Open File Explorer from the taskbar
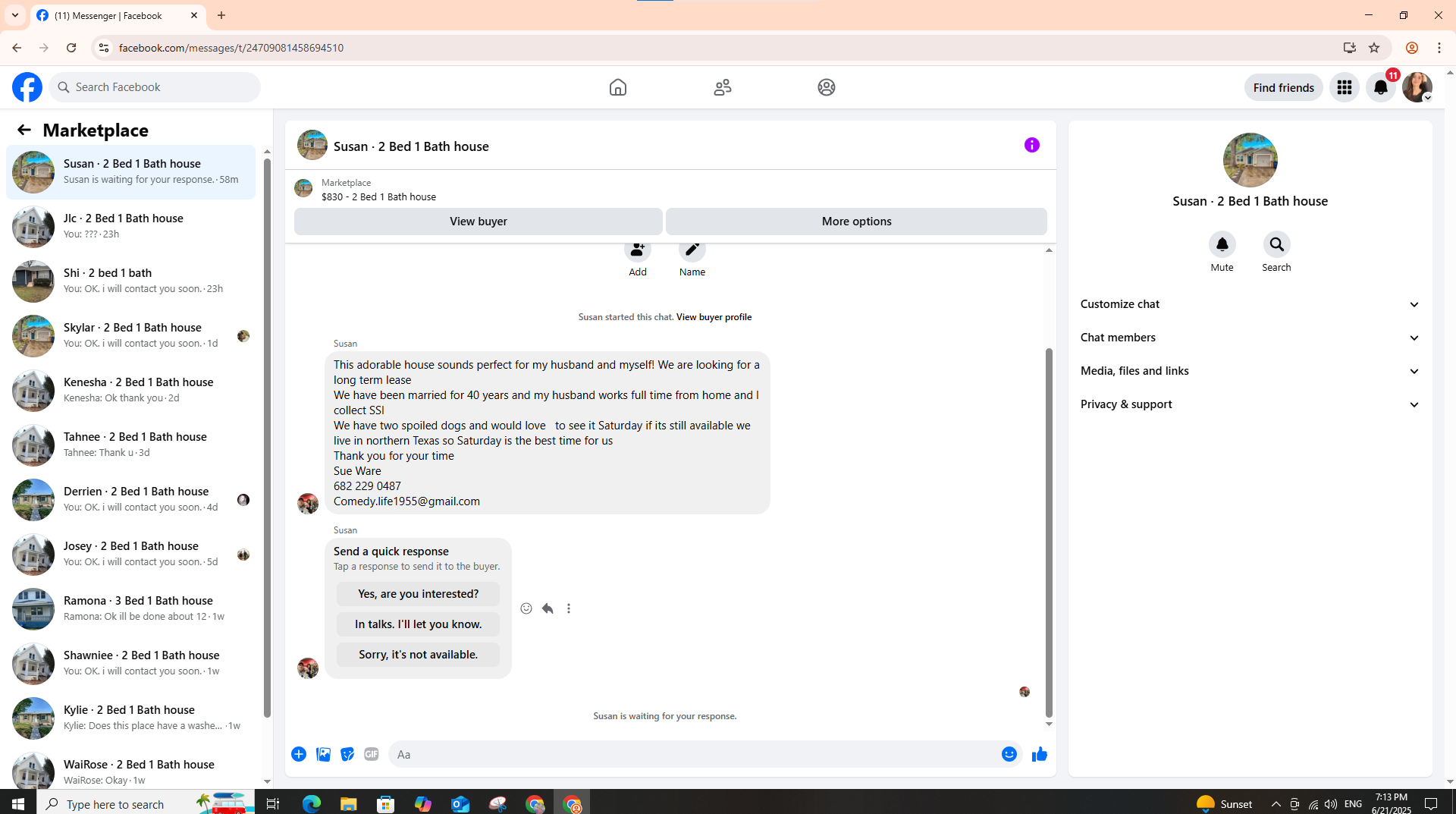This screenshot has height=814, width=1456. [348, 804]
